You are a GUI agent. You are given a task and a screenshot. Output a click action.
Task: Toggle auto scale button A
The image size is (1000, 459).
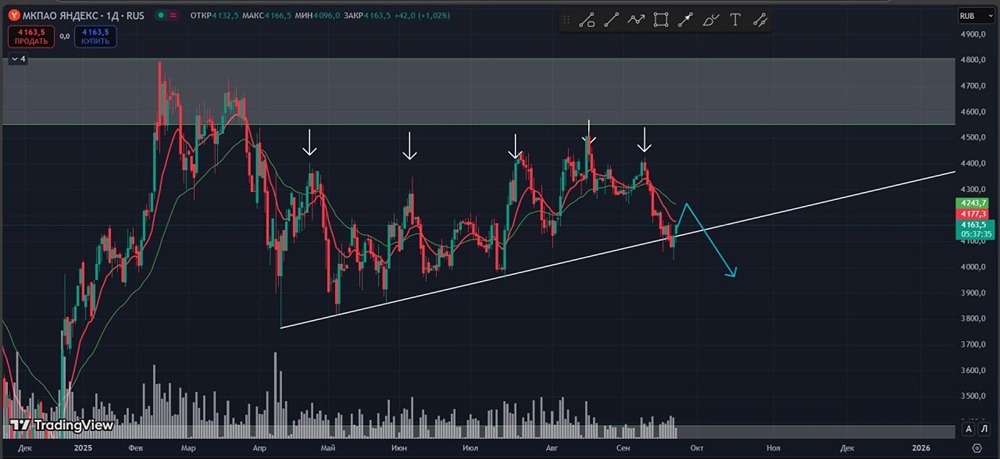pyautogui.click(x=968, y=428)
